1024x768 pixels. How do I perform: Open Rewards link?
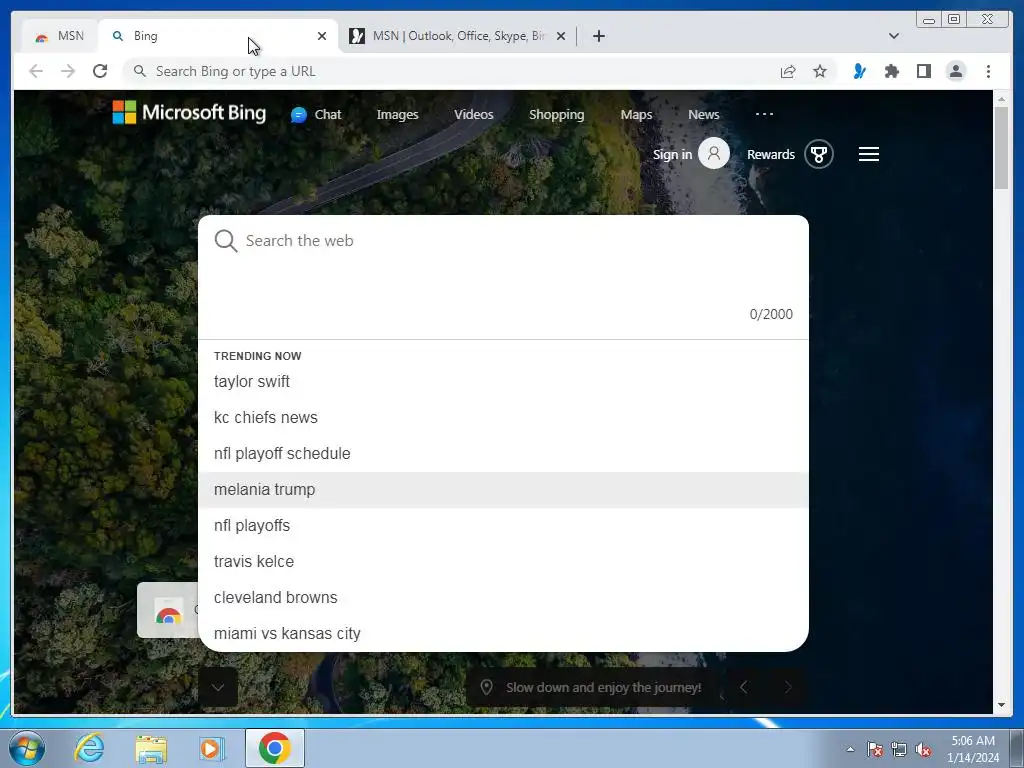pyautogui.click(x=771, y=154)
